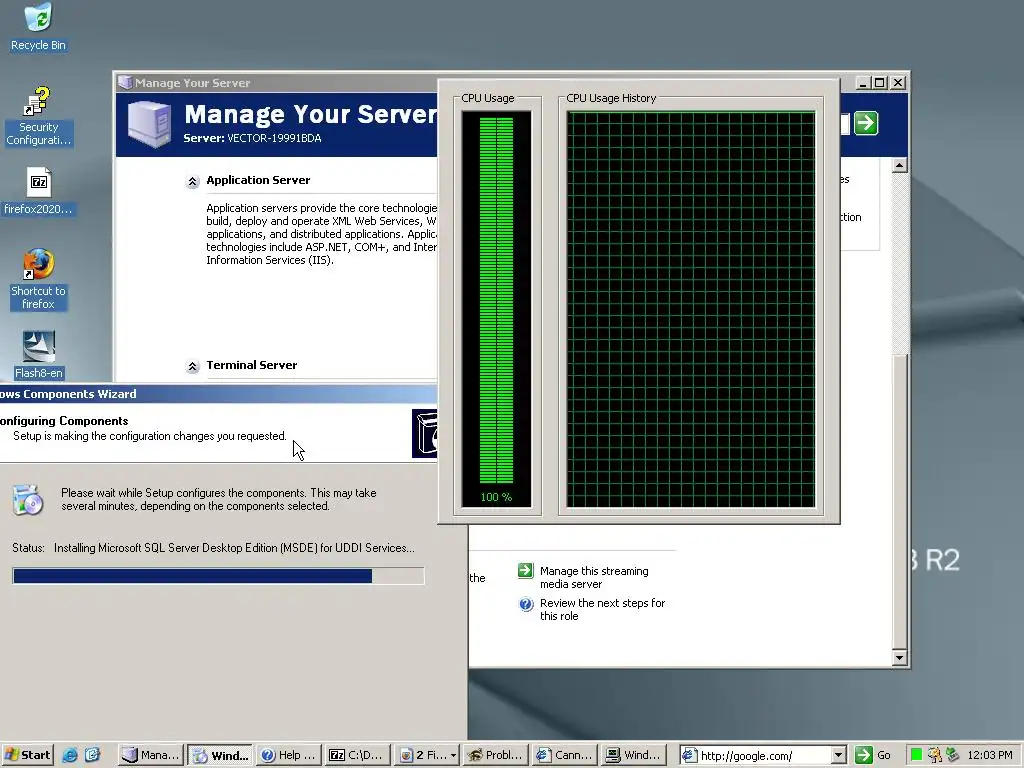The width and height of the screenshot is (1024, 768).
Task: Switch to Windows Components Wizard taskbar button
Action: tap(219, 755)
